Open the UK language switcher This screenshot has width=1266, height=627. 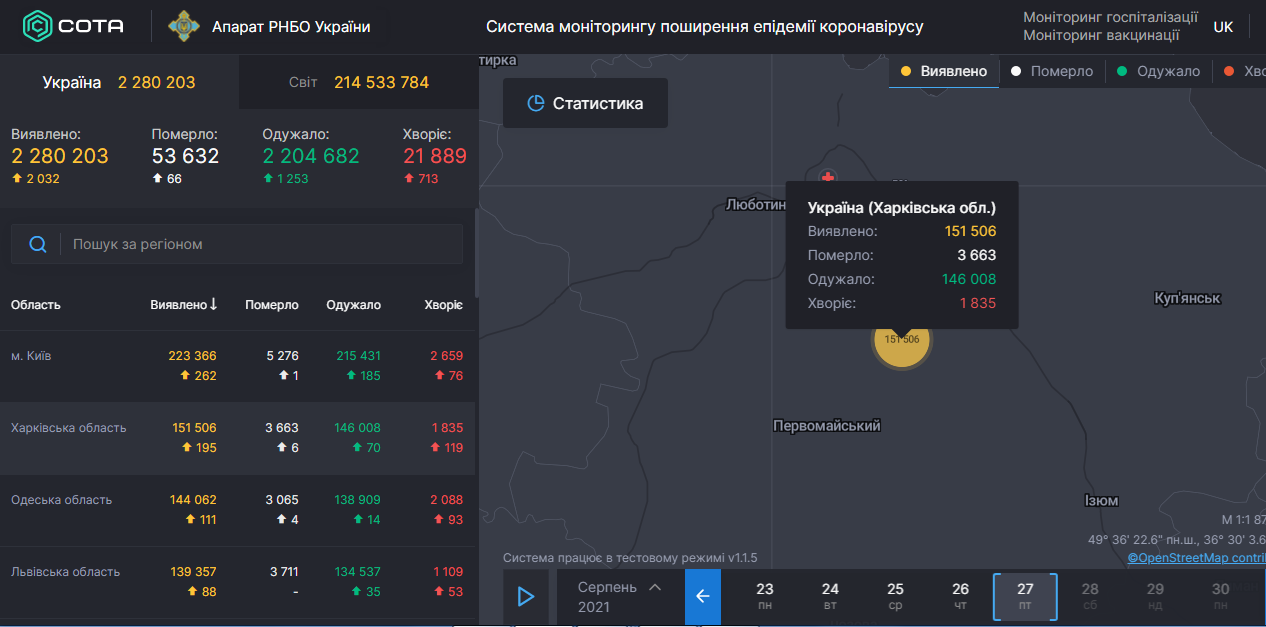(1223, 27)
